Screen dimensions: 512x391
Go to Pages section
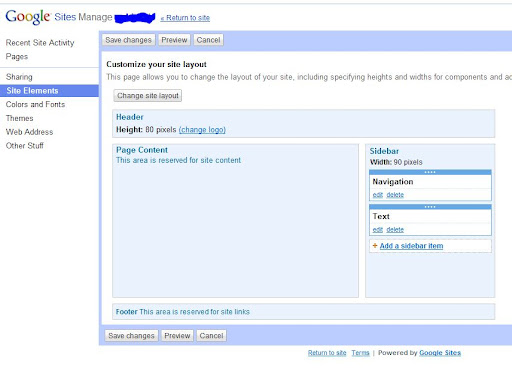click(17, 56)
